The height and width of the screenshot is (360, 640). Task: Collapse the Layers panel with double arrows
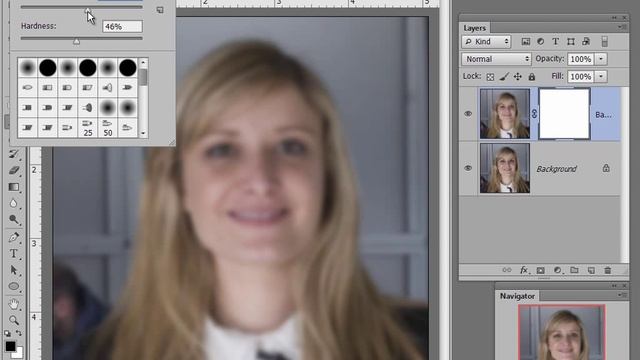click(x=614, y=18)
